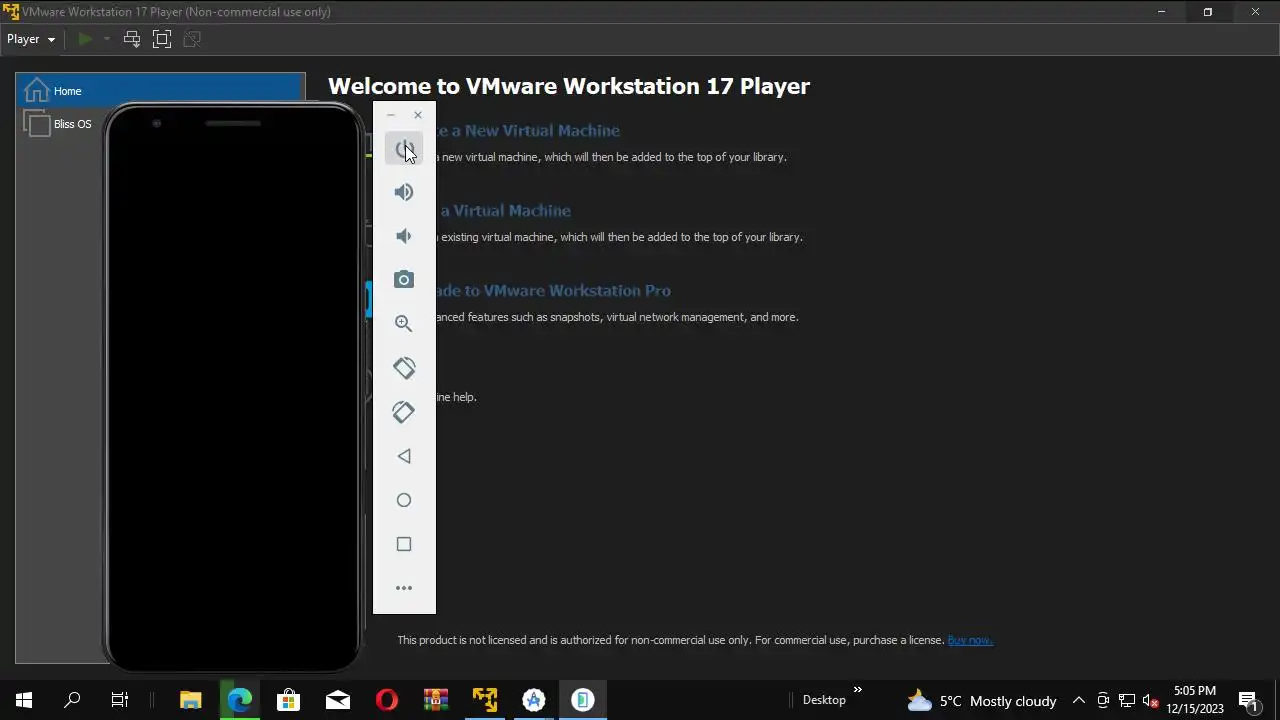Open Microsoft Store from taskbar
The width and height of the screenshot is (1280, 720).
click(288, 700)
